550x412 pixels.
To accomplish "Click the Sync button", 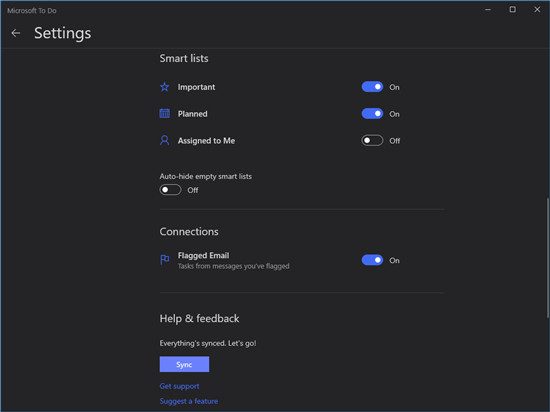I will pyautogui.click(x=184, y=364).
